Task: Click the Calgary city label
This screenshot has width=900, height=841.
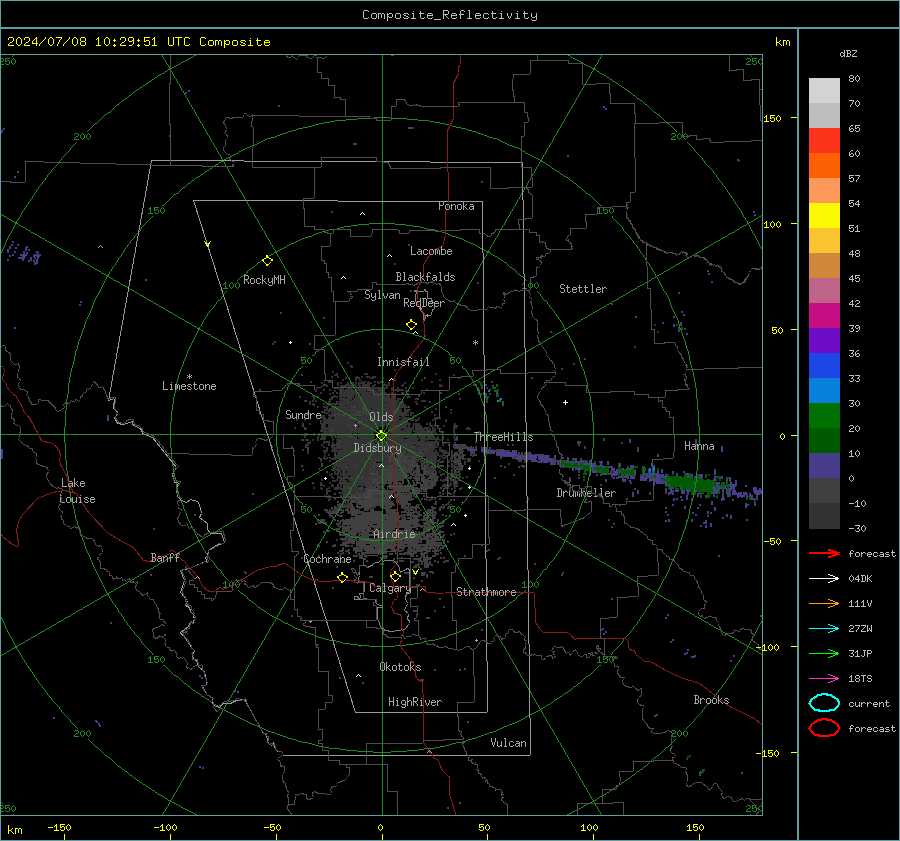Action: coord(390,588)
